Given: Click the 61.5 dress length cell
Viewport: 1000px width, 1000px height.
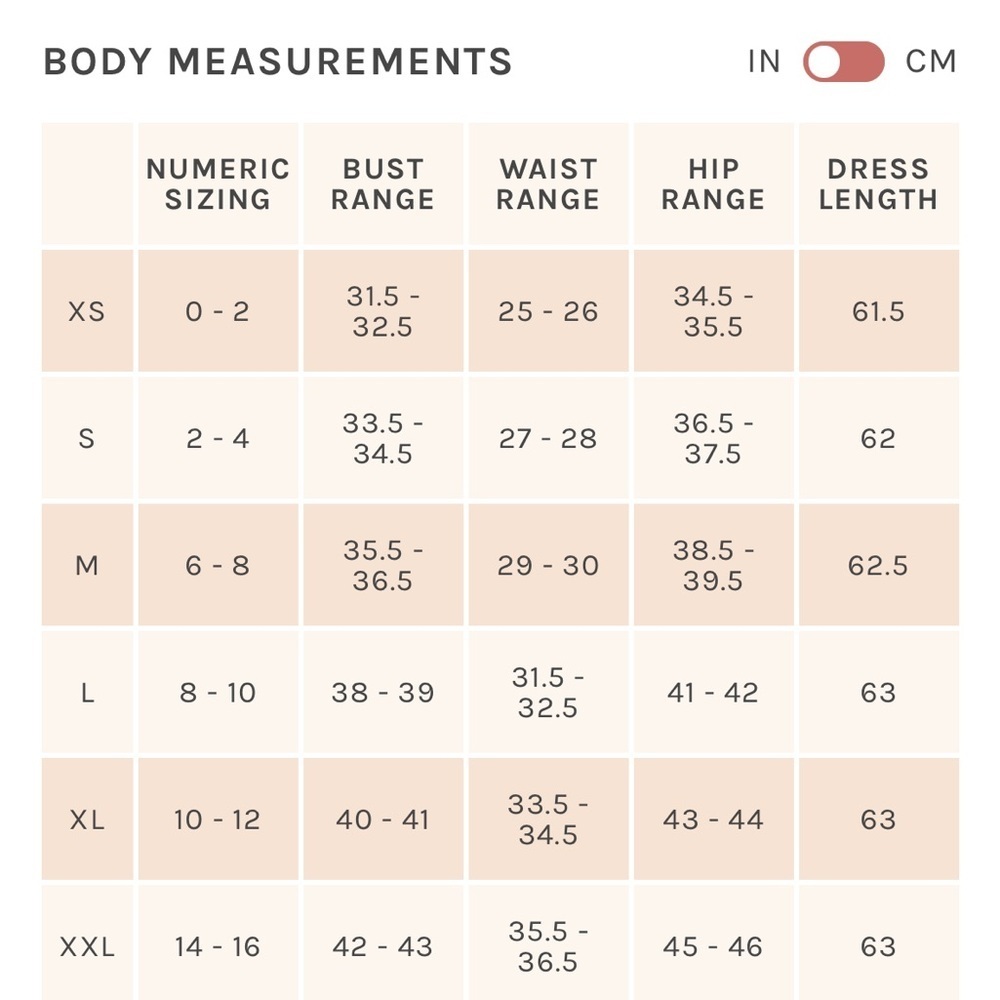Looking at the screenshot, I should tap(878, 312).
